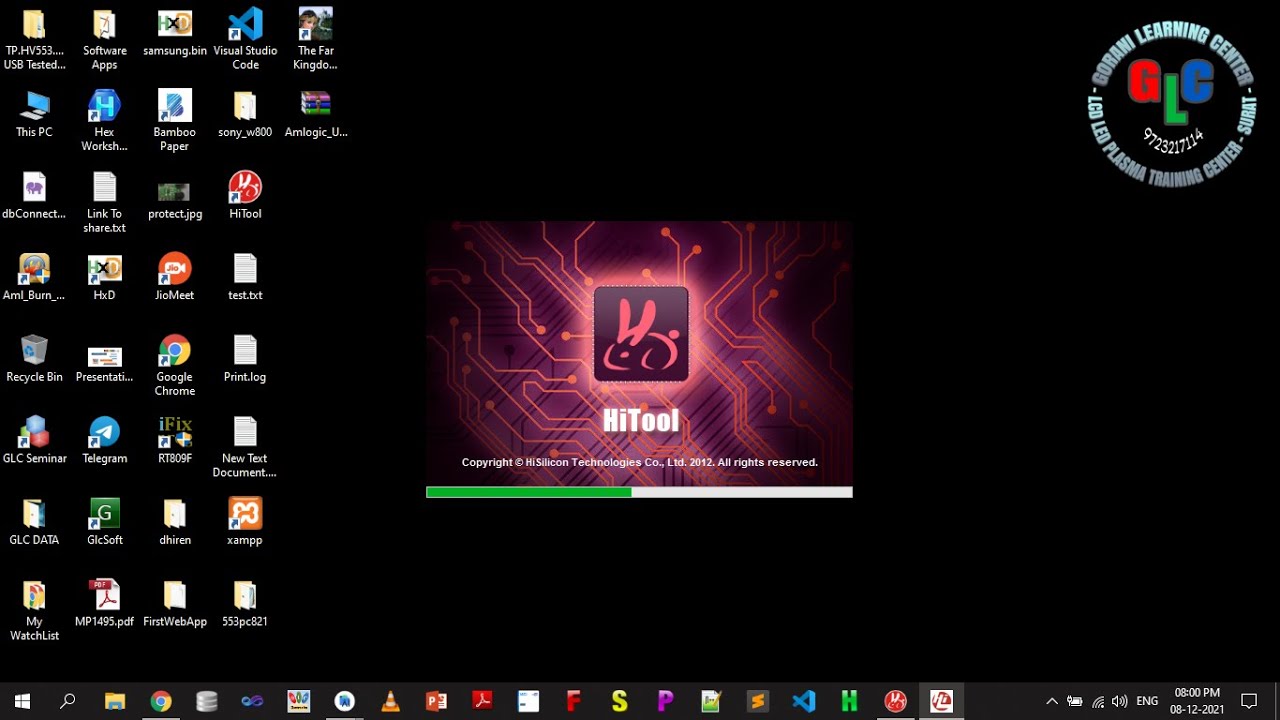This screenshot has height=720, width=1280.
Task: Open the Hex Workshop shortcut
Action: pyautogui.click(x=104, y=121)
